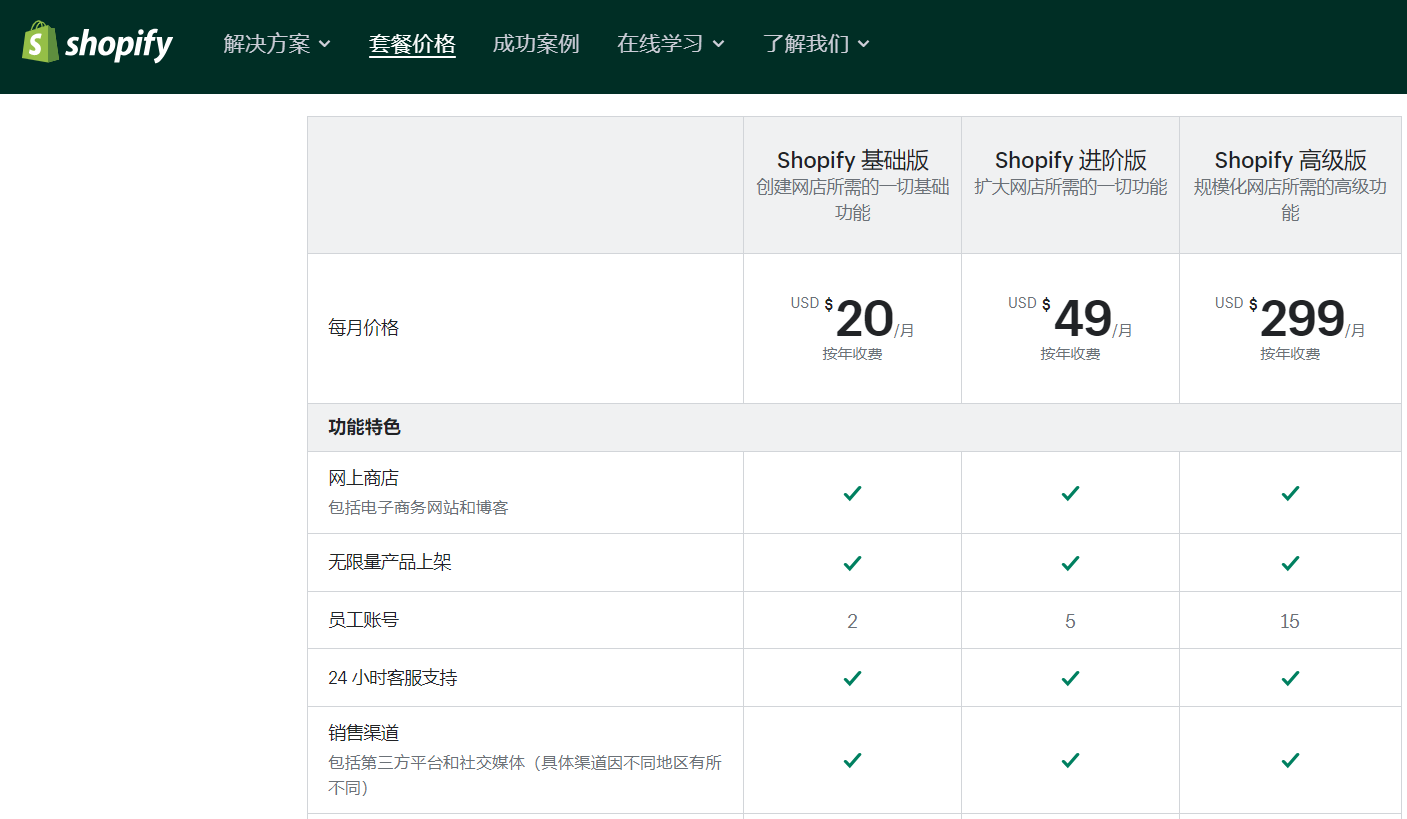Select the 套餐价格 navigation item
This screenshot has height=819, width=1407.
click(412, 44)
